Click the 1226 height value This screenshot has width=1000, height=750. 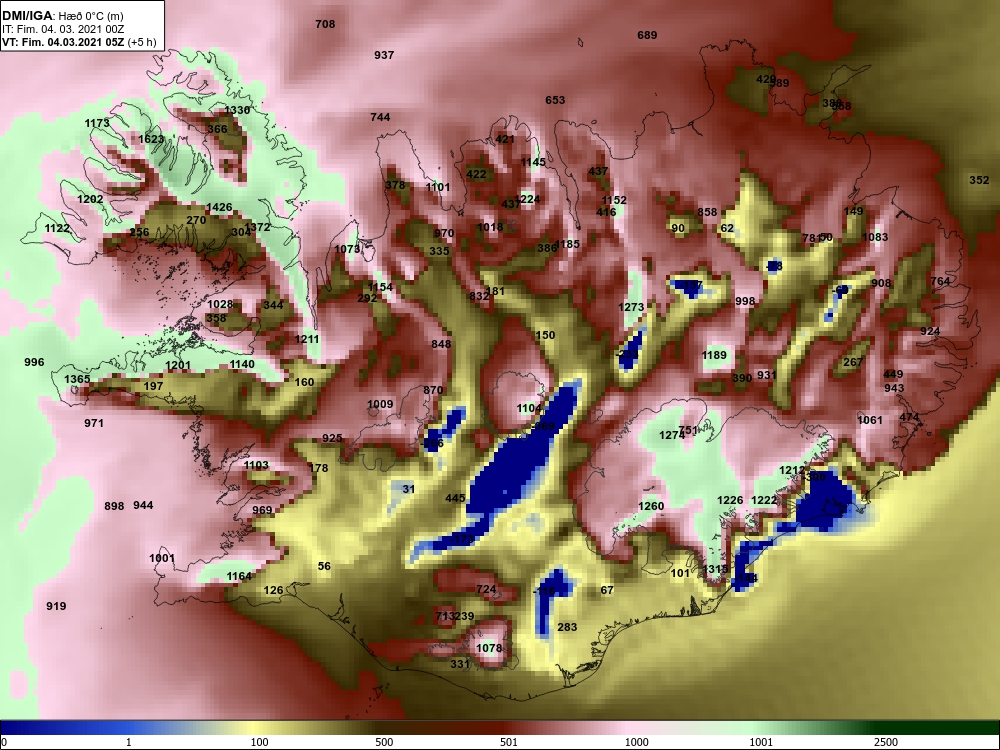tap(730, 500)
